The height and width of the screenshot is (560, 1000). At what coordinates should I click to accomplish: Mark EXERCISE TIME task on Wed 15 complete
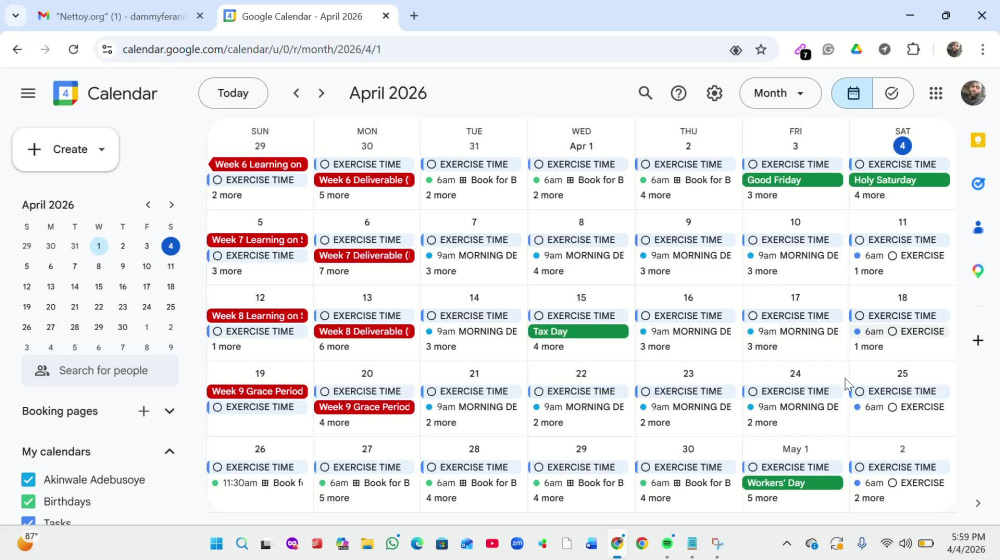click(x=539, y=316)
